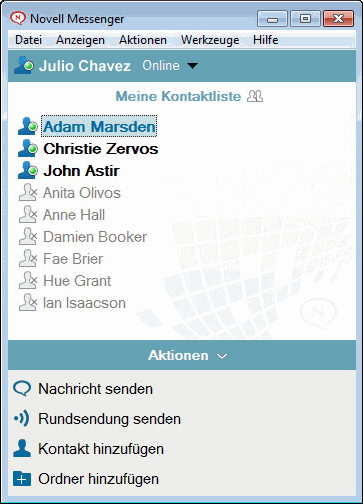Click the person icon for Kontakt hinzufügen
This screenshot has height=504, width=363.
tap(22, 448)
